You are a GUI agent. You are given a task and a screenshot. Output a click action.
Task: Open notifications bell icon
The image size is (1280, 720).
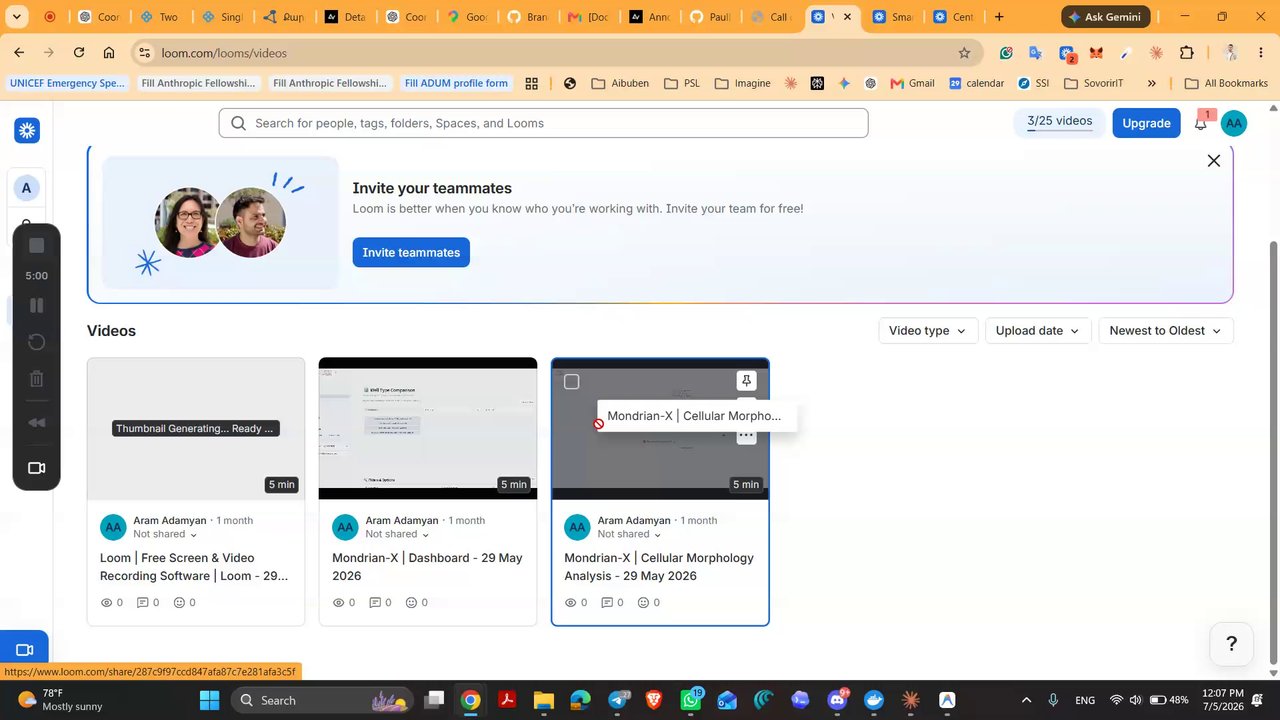(1201, 123)
